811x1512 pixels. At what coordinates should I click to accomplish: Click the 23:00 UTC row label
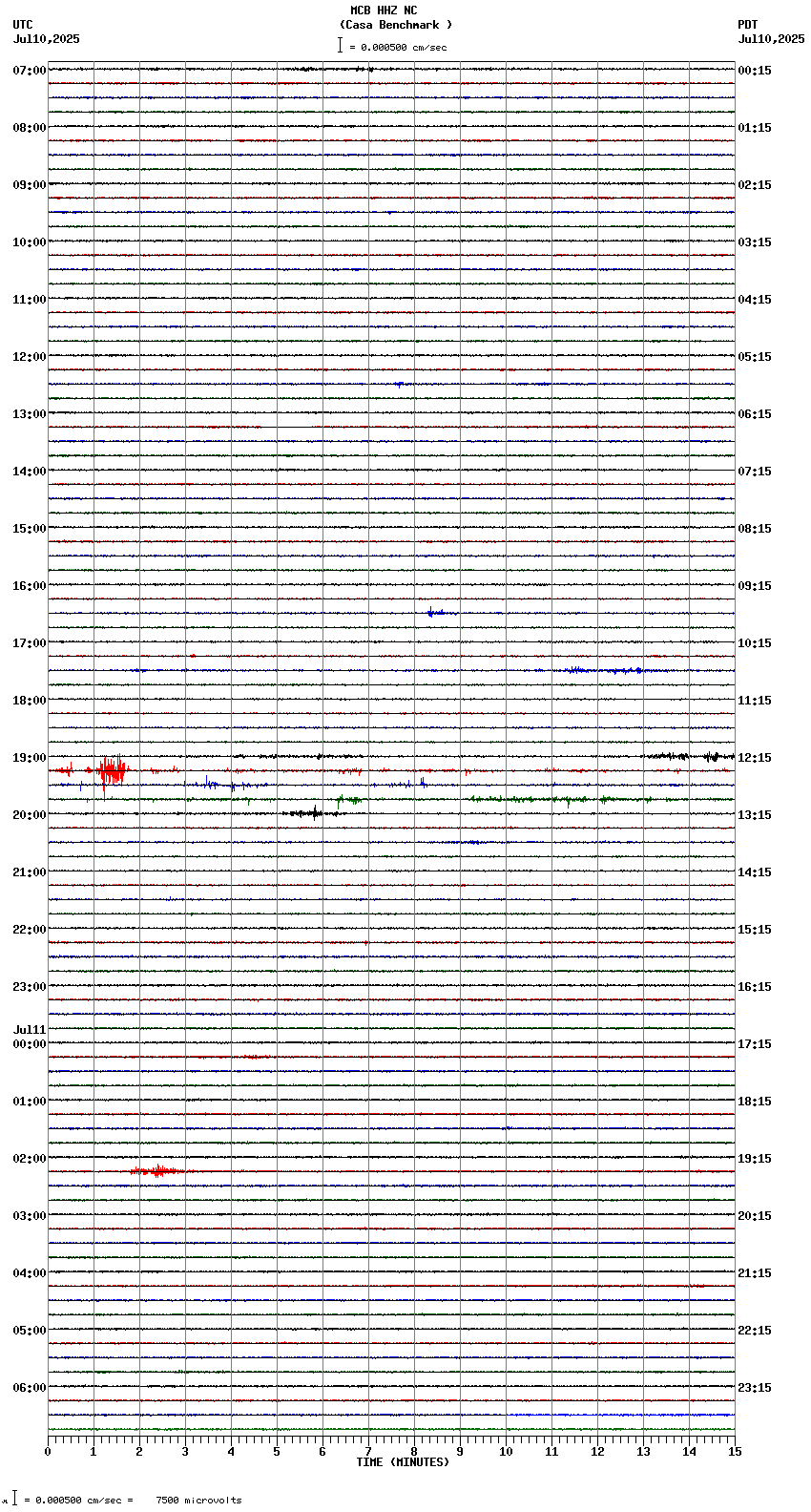(x=30, y=987)
